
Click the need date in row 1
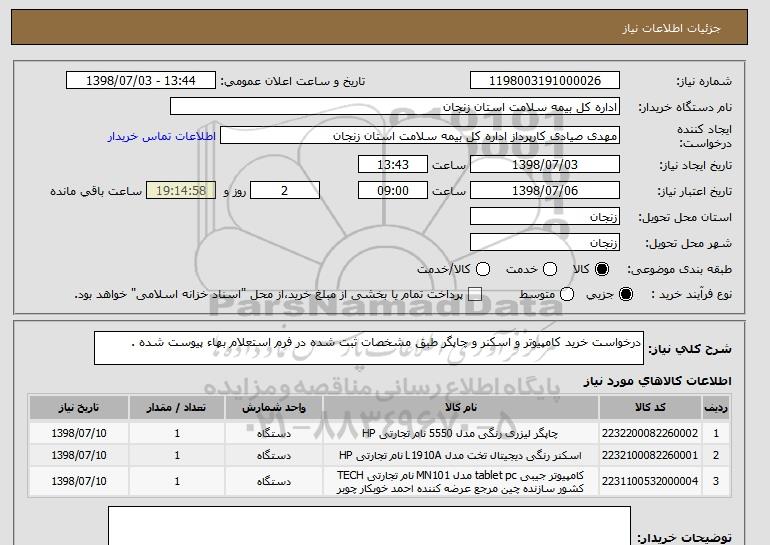pos(79,433)
